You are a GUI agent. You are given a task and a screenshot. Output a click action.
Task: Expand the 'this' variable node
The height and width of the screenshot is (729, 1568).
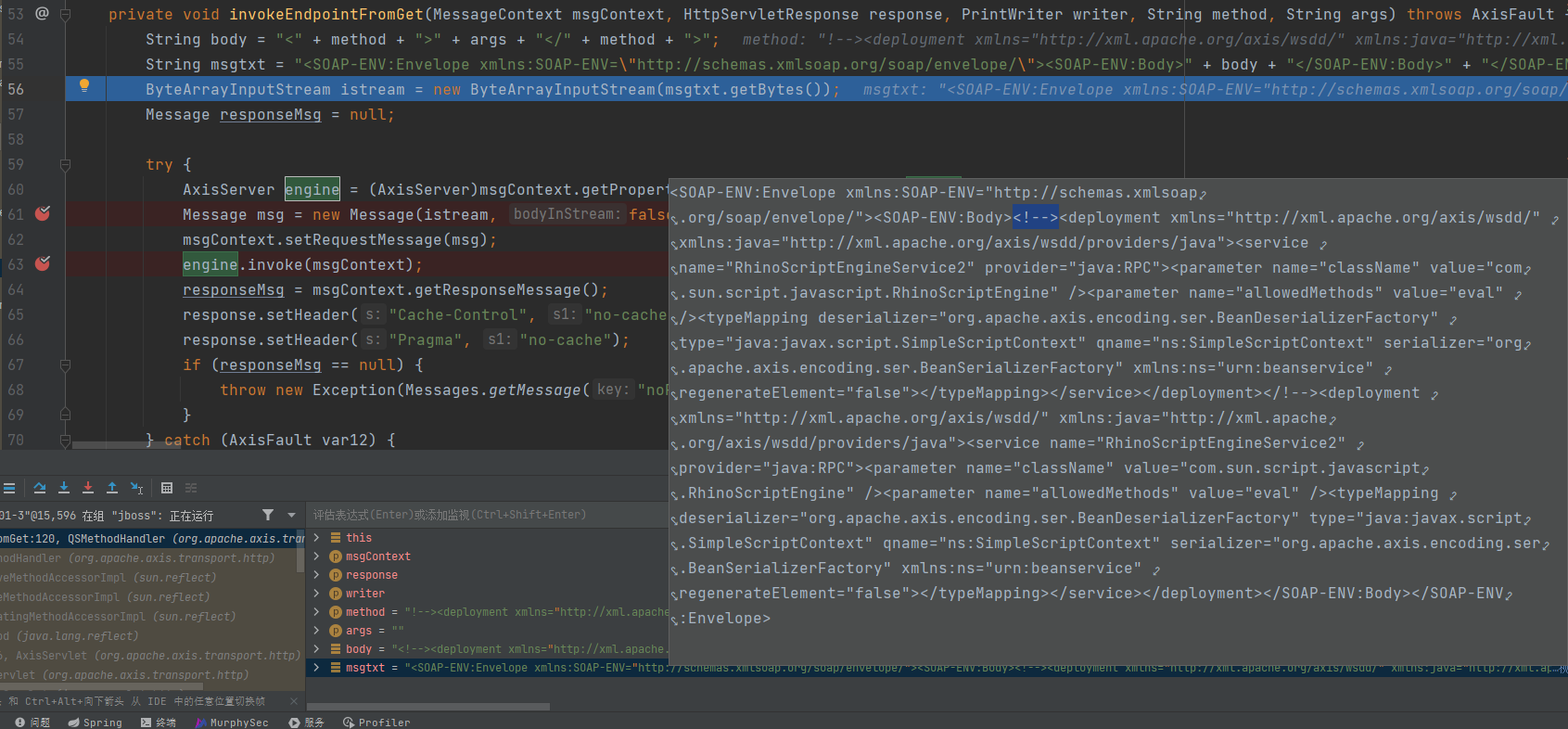pyautogui.click(x=316, y=538)
